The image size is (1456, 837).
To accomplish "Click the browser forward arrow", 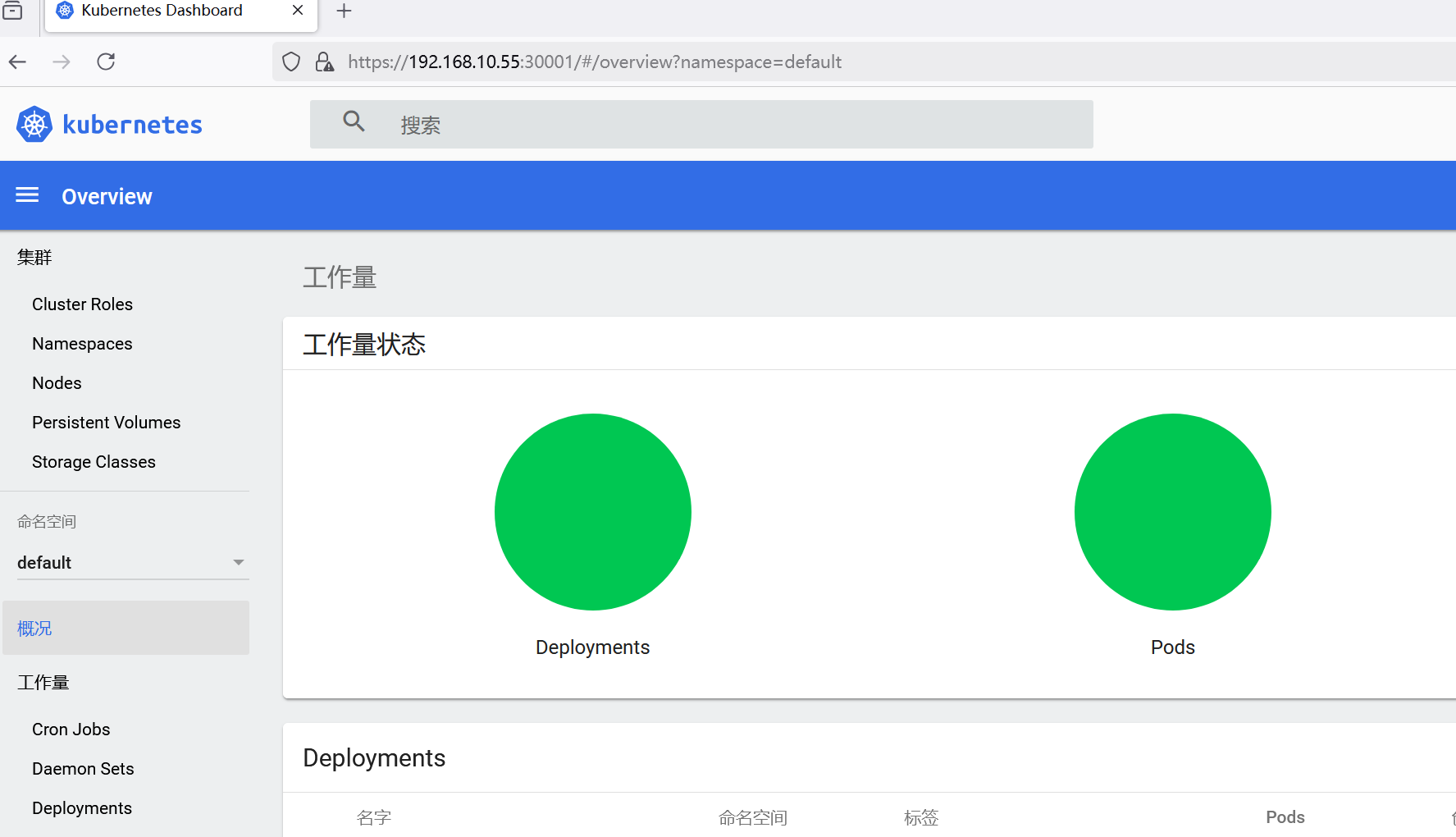I will (62, 62).
